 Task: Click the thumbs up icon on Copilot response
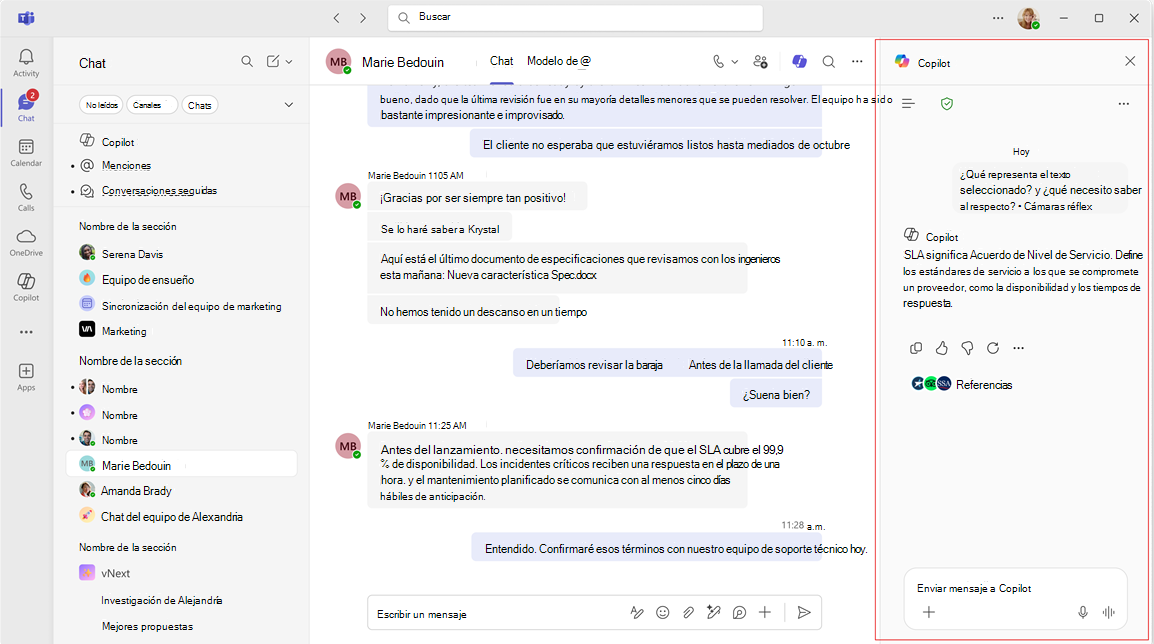coord(941,348)
